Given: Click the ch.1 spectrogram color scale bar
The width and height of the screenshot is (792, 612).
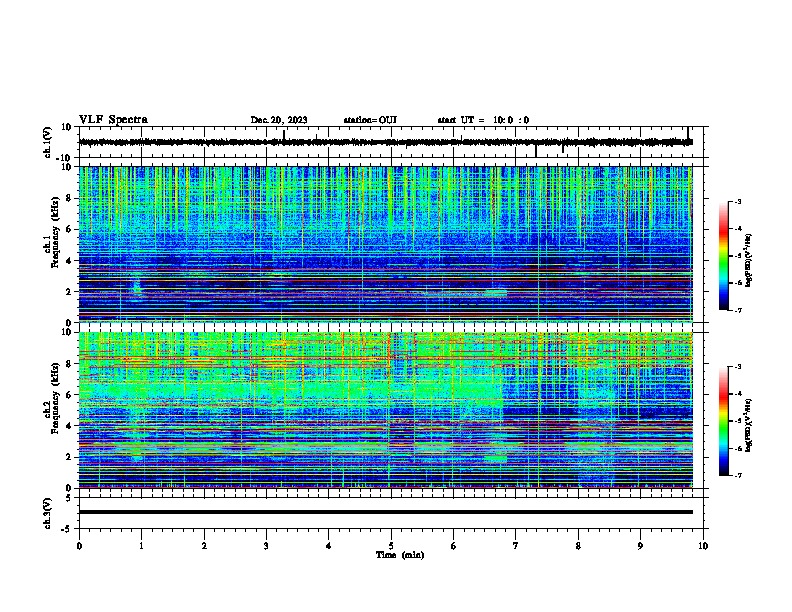Looking at the screenshot, I should 724,256.
